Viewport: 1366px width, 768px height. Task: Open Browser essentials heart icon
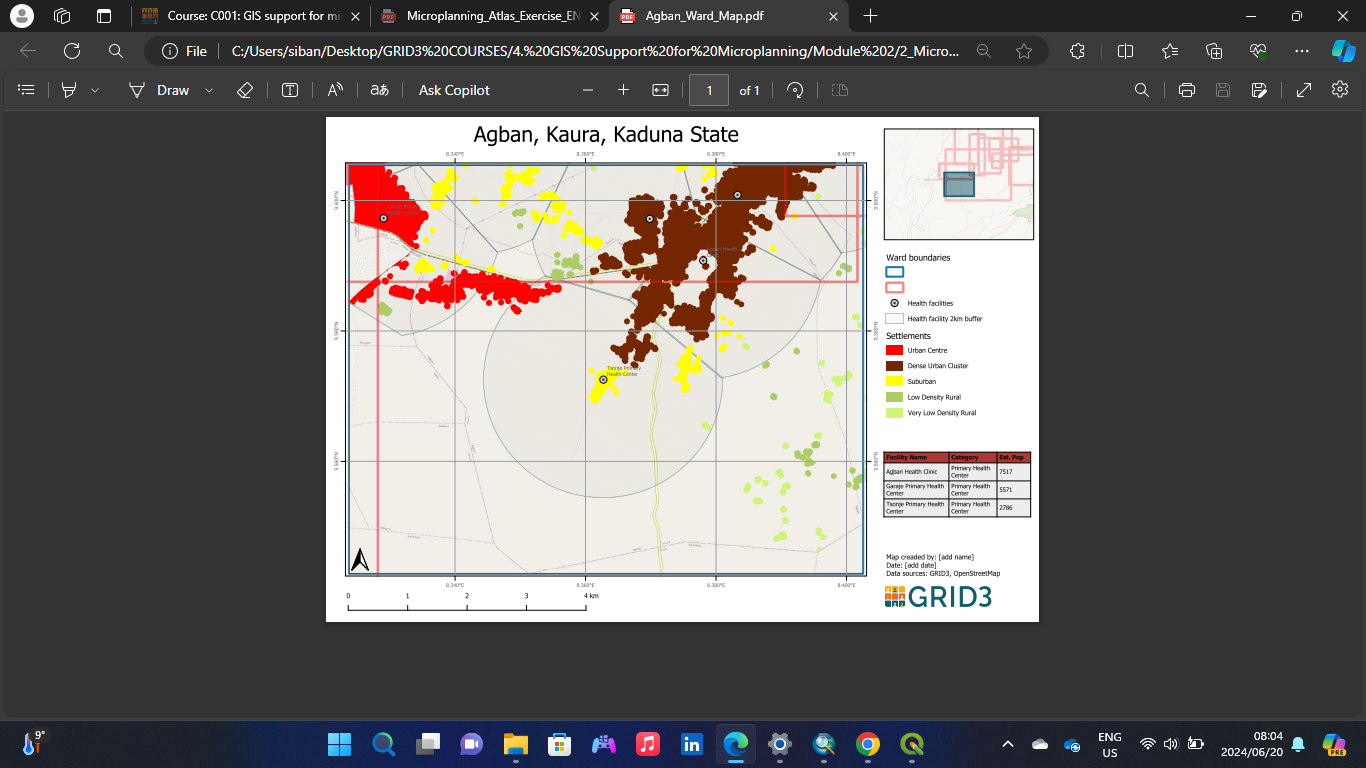point(1258,51)
